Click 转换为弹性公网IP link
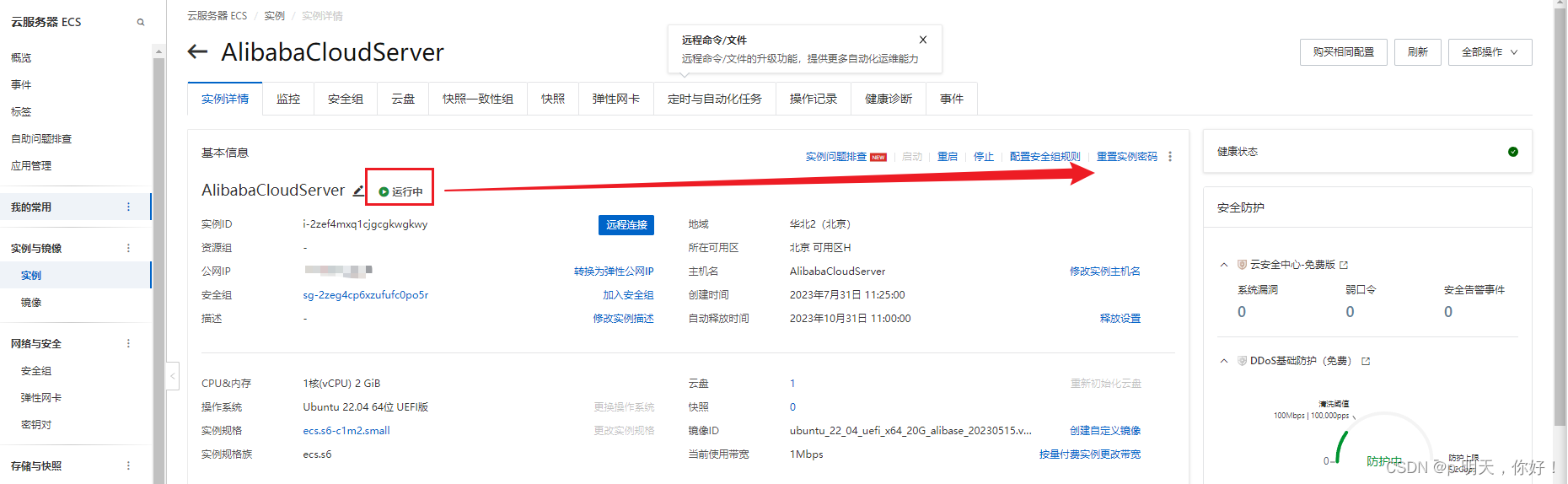 click(614, 272)
